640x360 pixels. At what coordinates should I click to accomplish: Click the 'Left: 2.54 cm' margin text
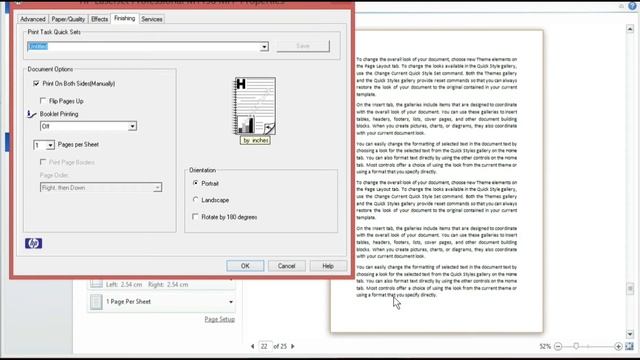click(x=124, y=284)
